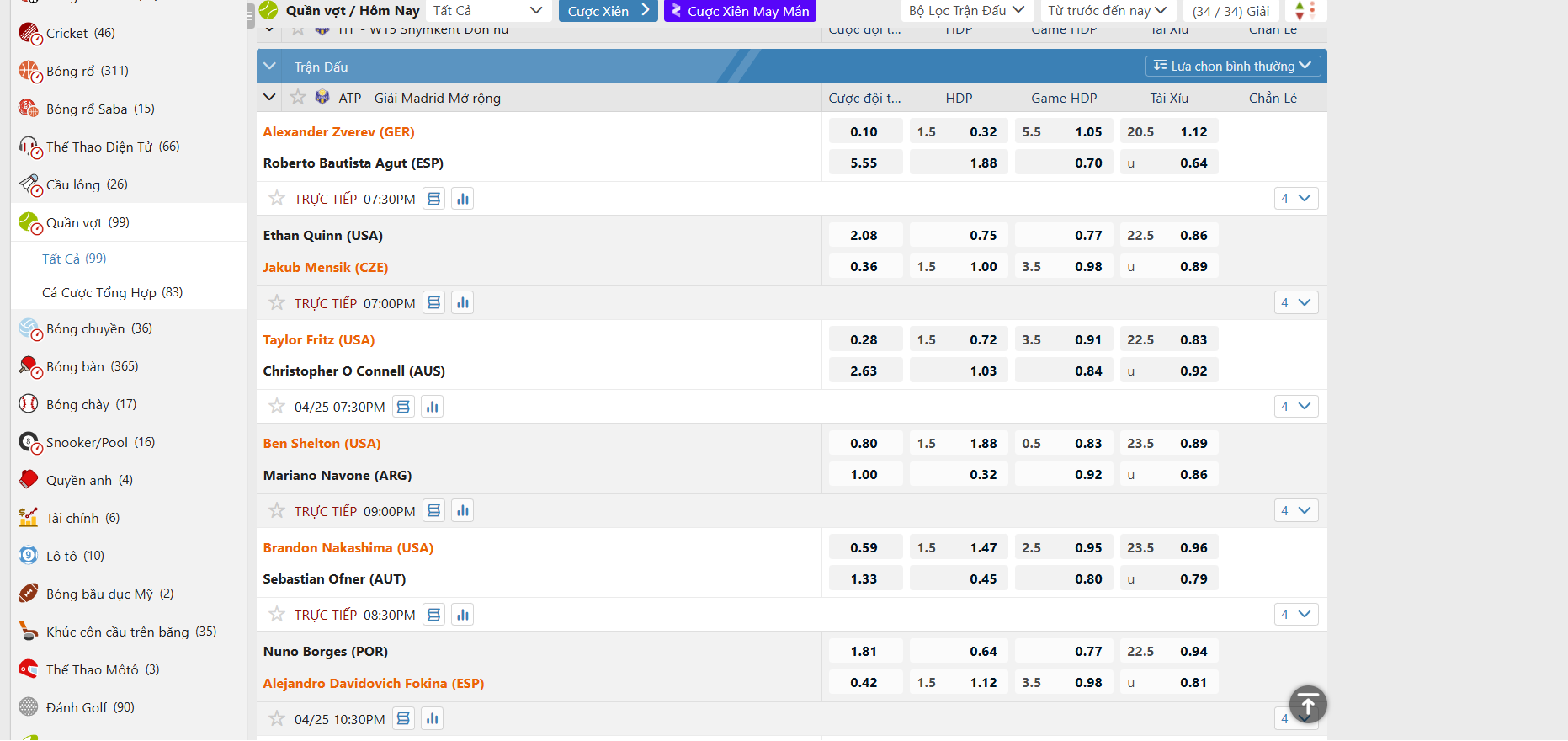Star the Shelton vs Navone match
Viewport: 1568px width, 741px height.
coord(277,510)
